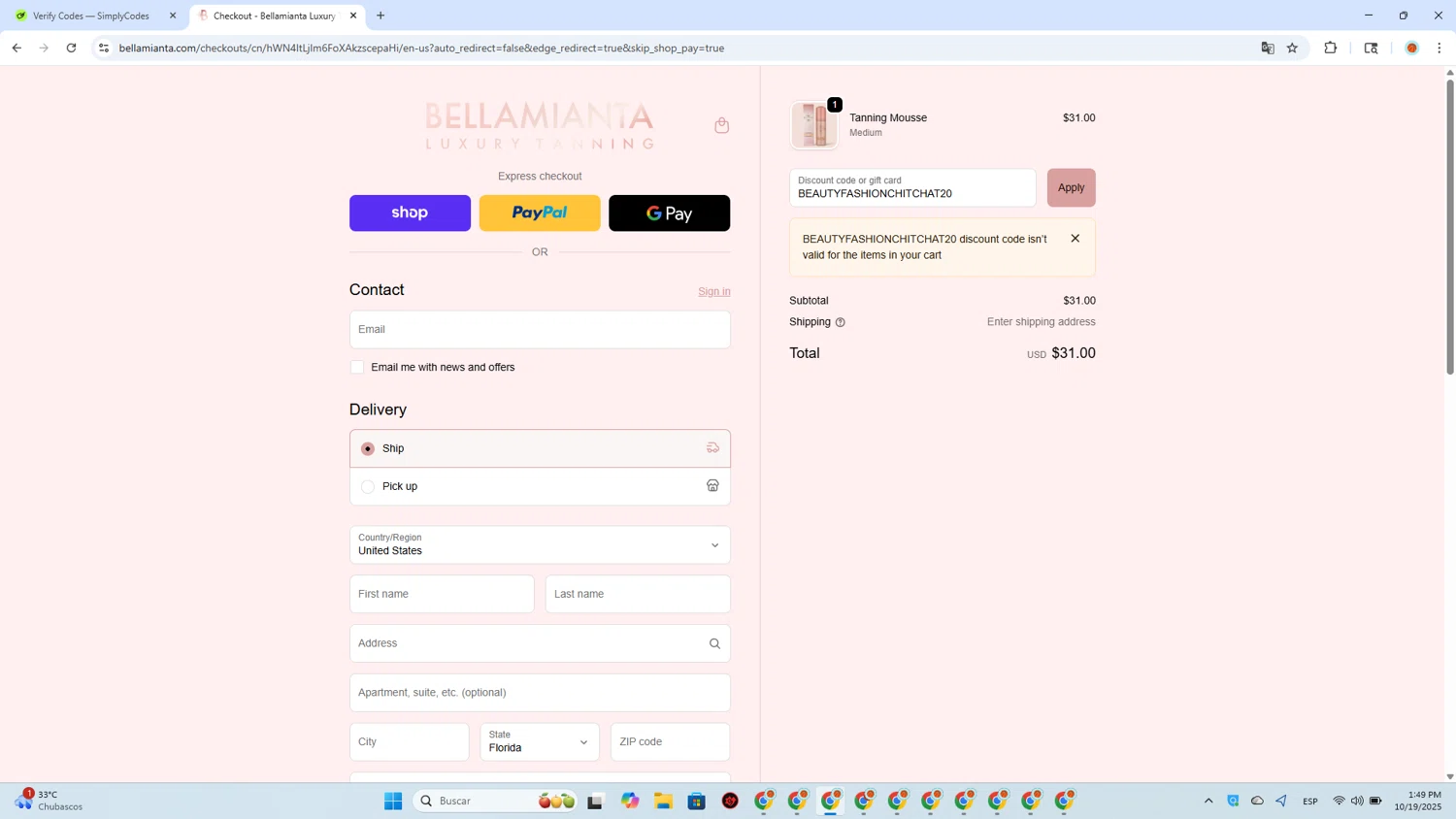Click the page vertical scrollbar
The width and height of the screenshot is (1456, 819).
pyautogui.click(x=1450, y=227)
